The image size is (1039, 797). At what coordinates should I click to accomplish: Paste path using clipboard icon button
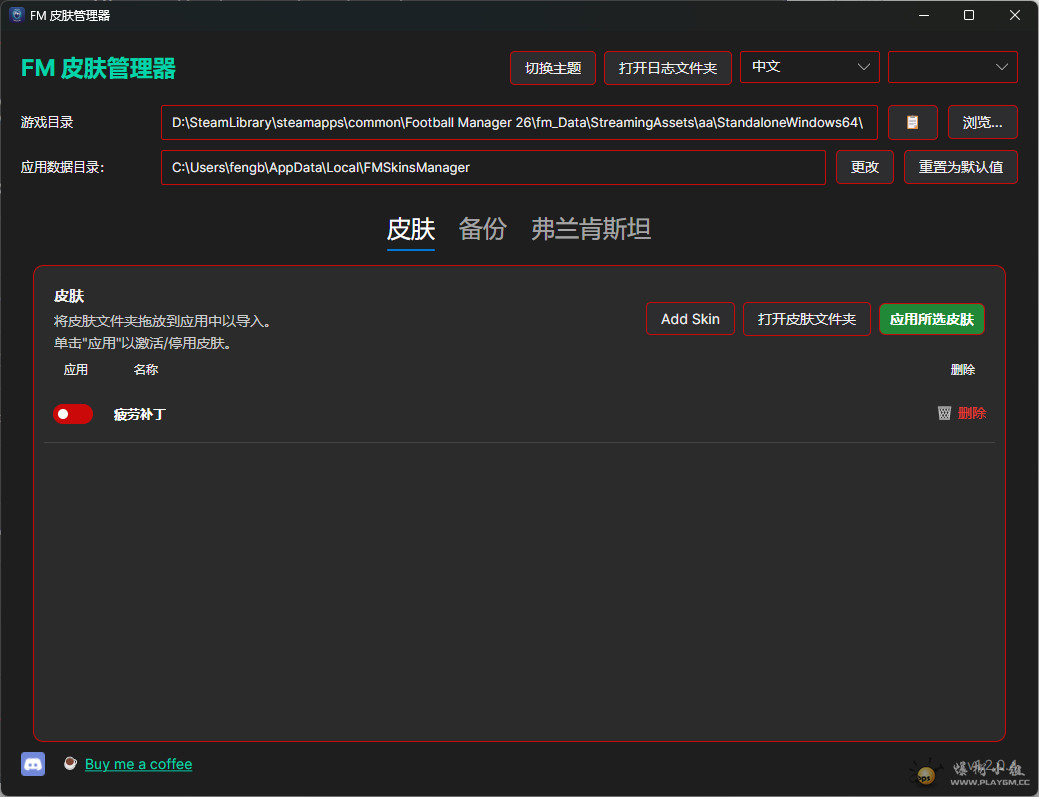pyautogui.click(x=912, y=122)
